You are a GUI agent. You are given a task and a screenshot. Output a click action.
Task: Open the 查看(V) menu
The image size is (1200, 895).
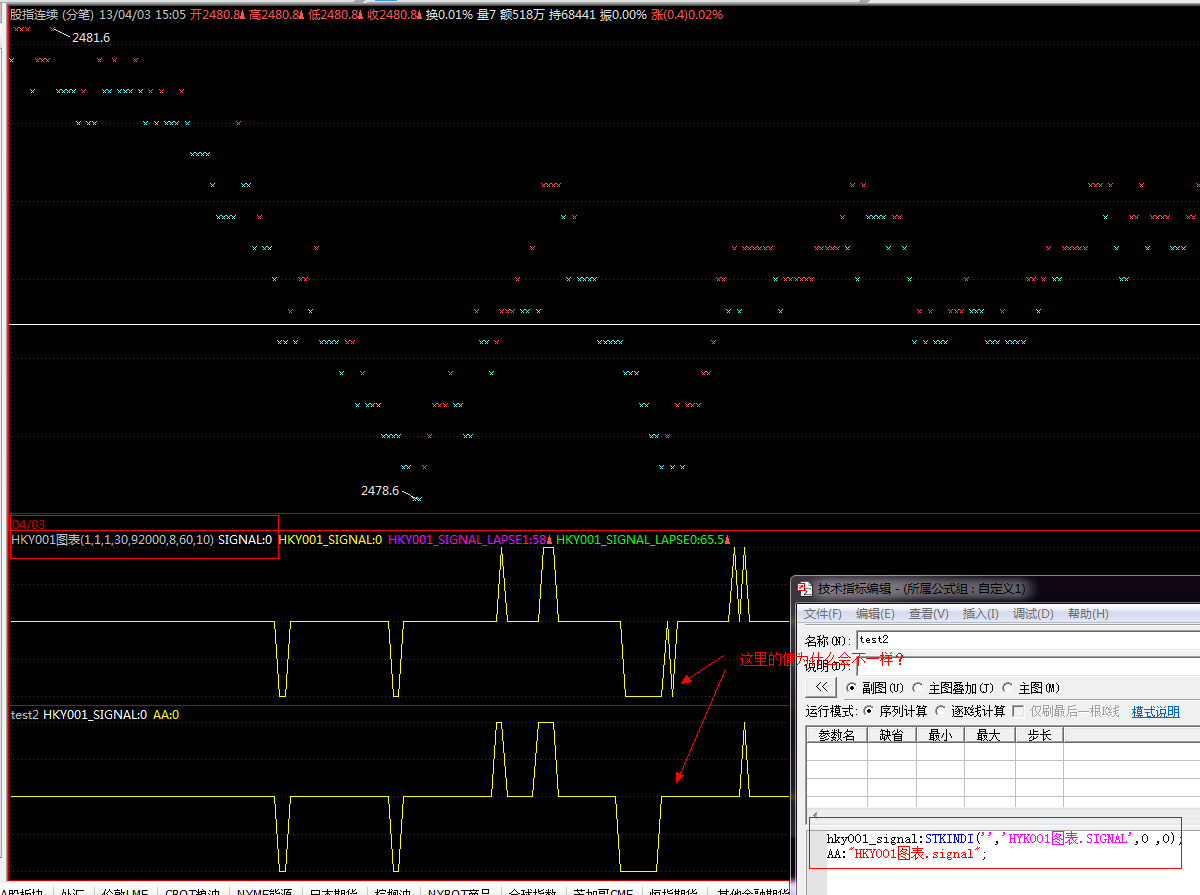pos(928,614)
